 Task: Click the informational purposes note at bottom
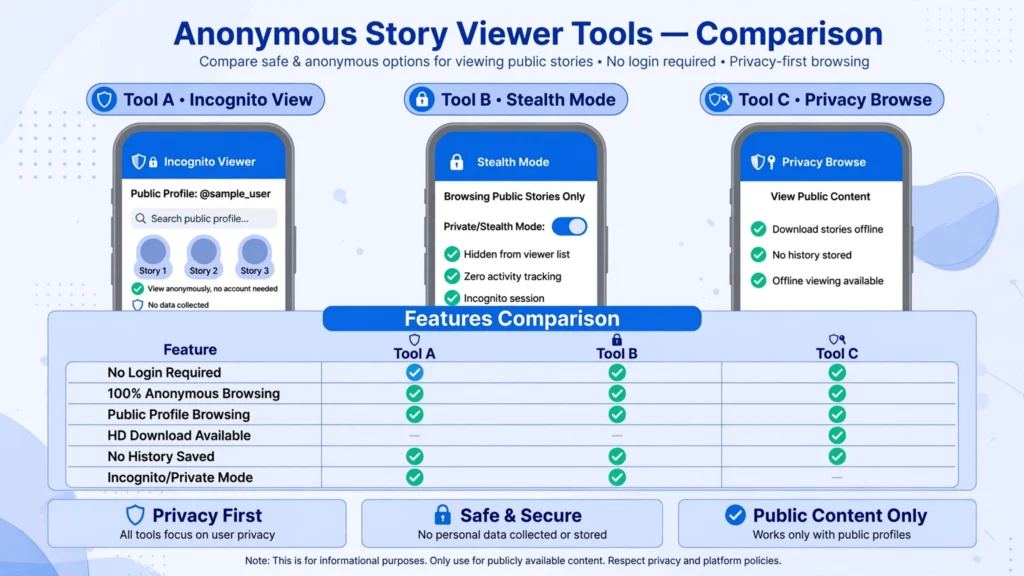point(513,560)
